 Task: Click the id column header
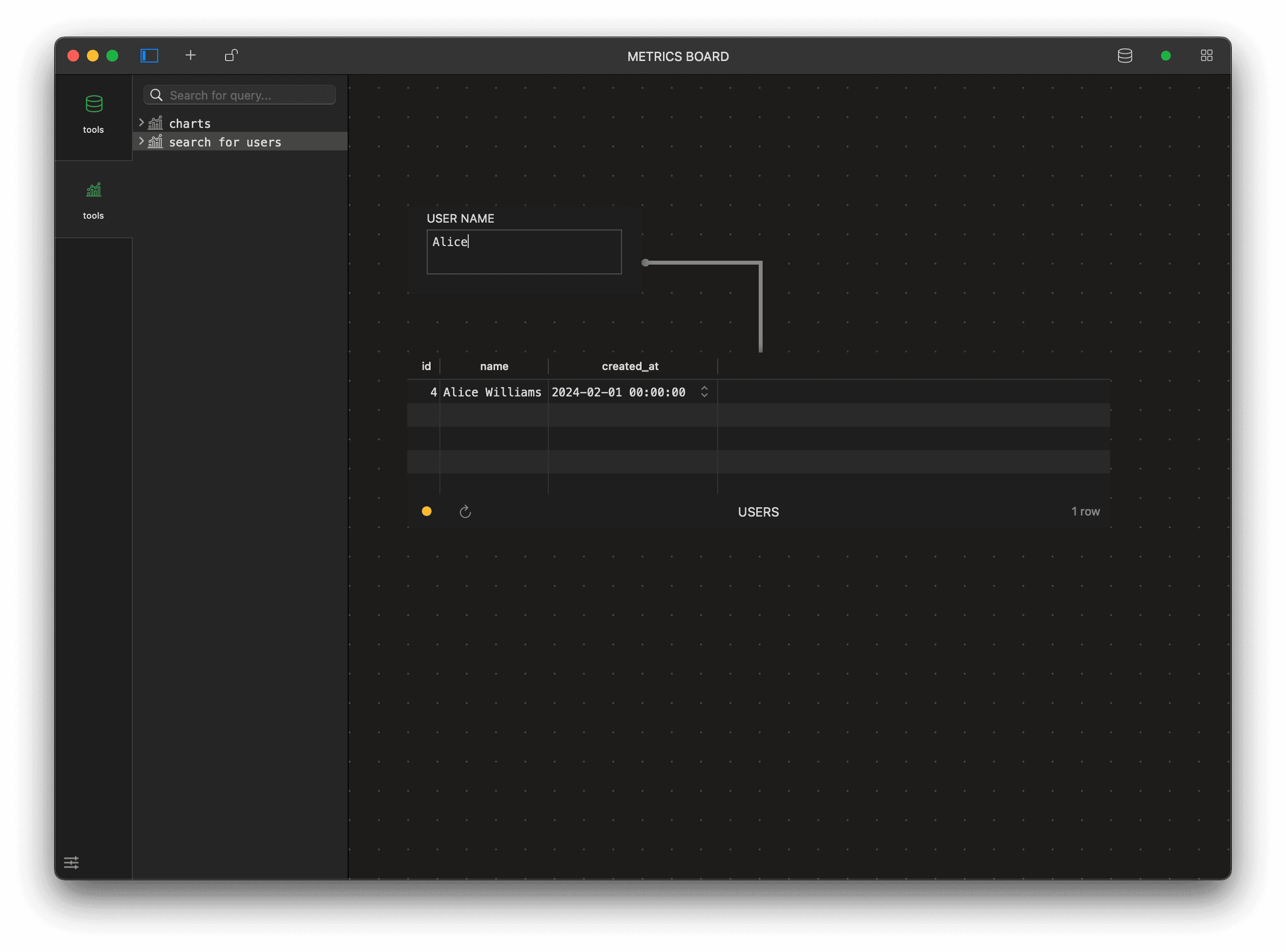(x=426, y=367)
